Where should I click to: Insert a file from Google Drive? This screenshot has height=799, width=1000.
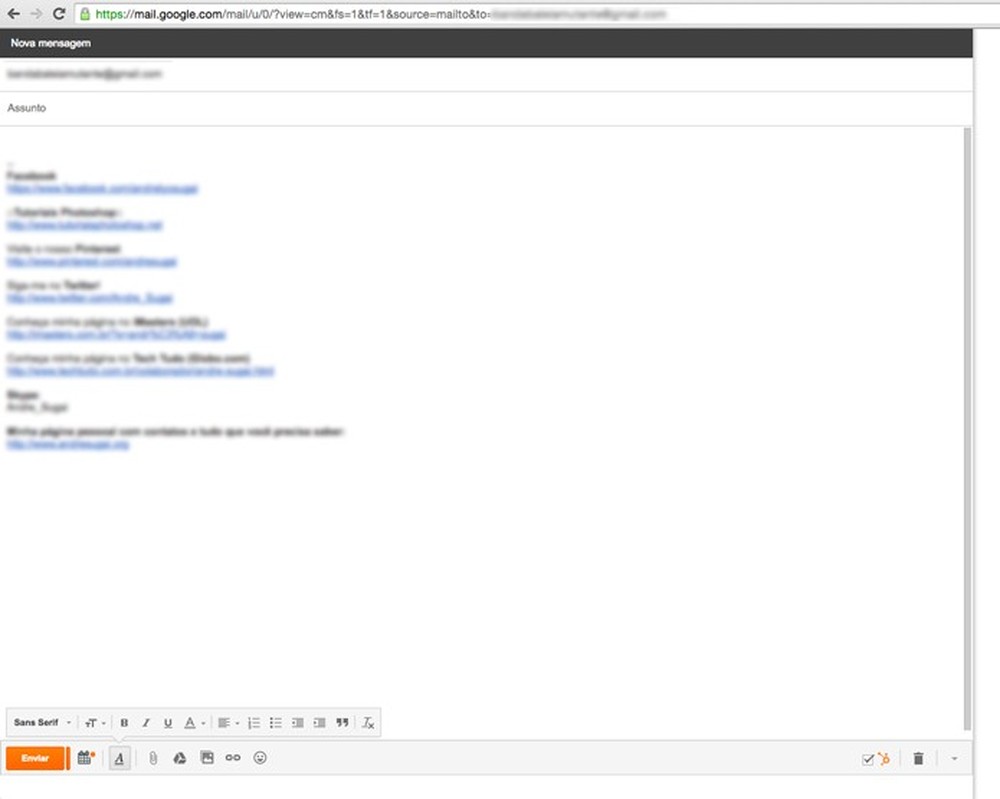pos(179,758)
